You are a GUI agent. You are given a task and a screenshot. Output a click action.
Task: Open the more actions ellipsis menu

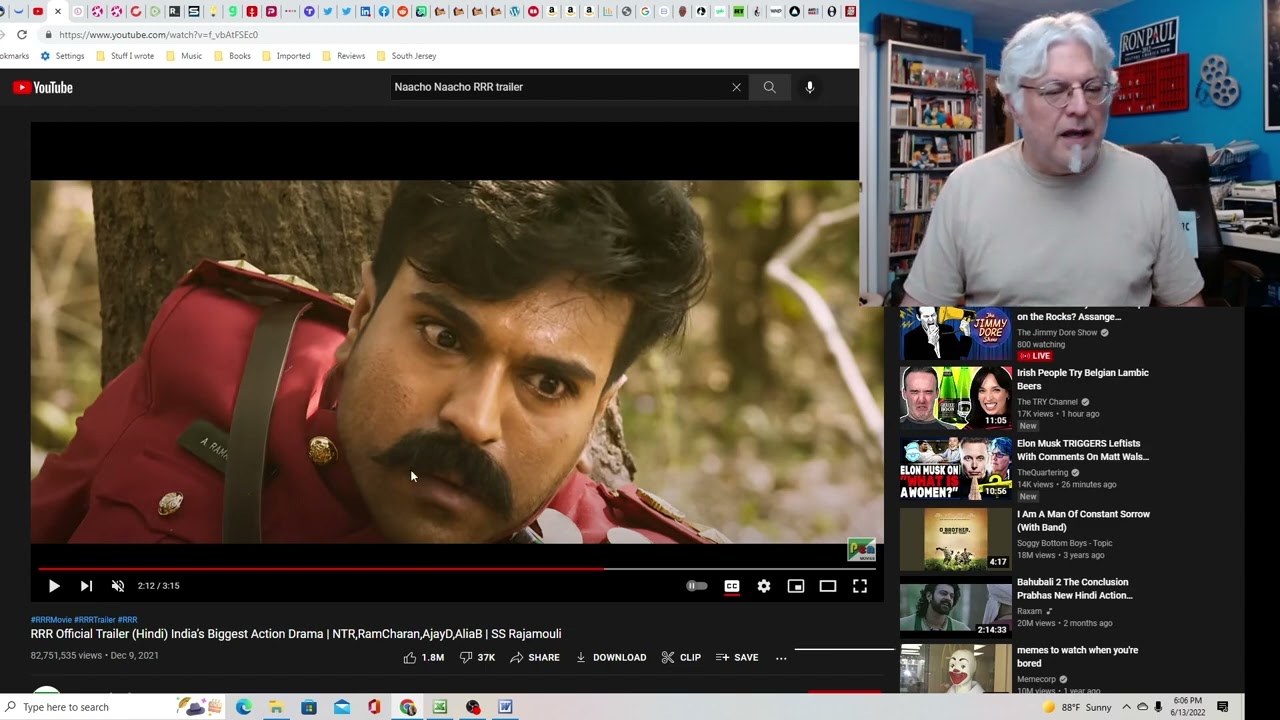click(781, 657)
